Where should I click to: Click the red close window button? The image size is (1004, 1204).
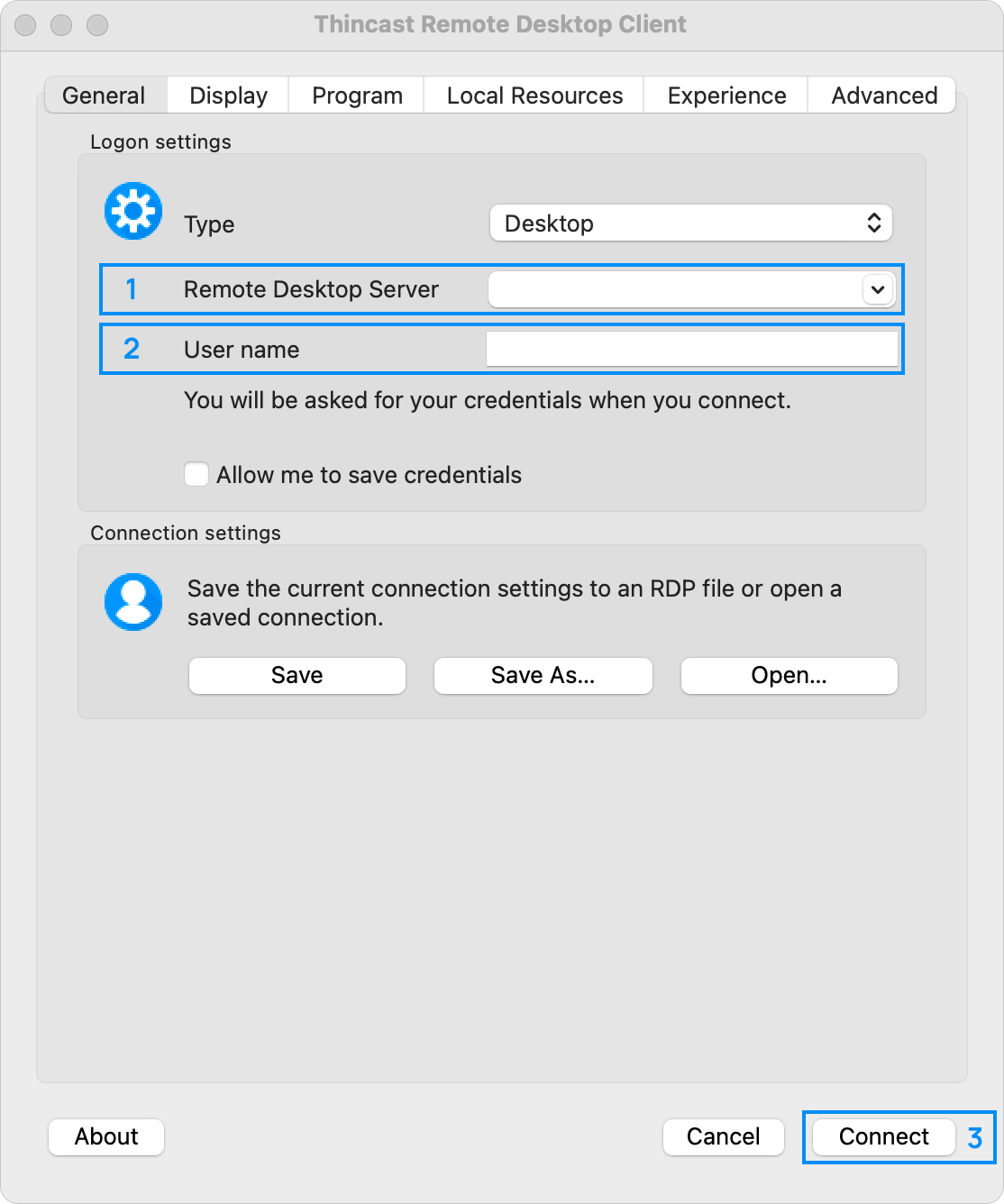click(x=25, y=25)
